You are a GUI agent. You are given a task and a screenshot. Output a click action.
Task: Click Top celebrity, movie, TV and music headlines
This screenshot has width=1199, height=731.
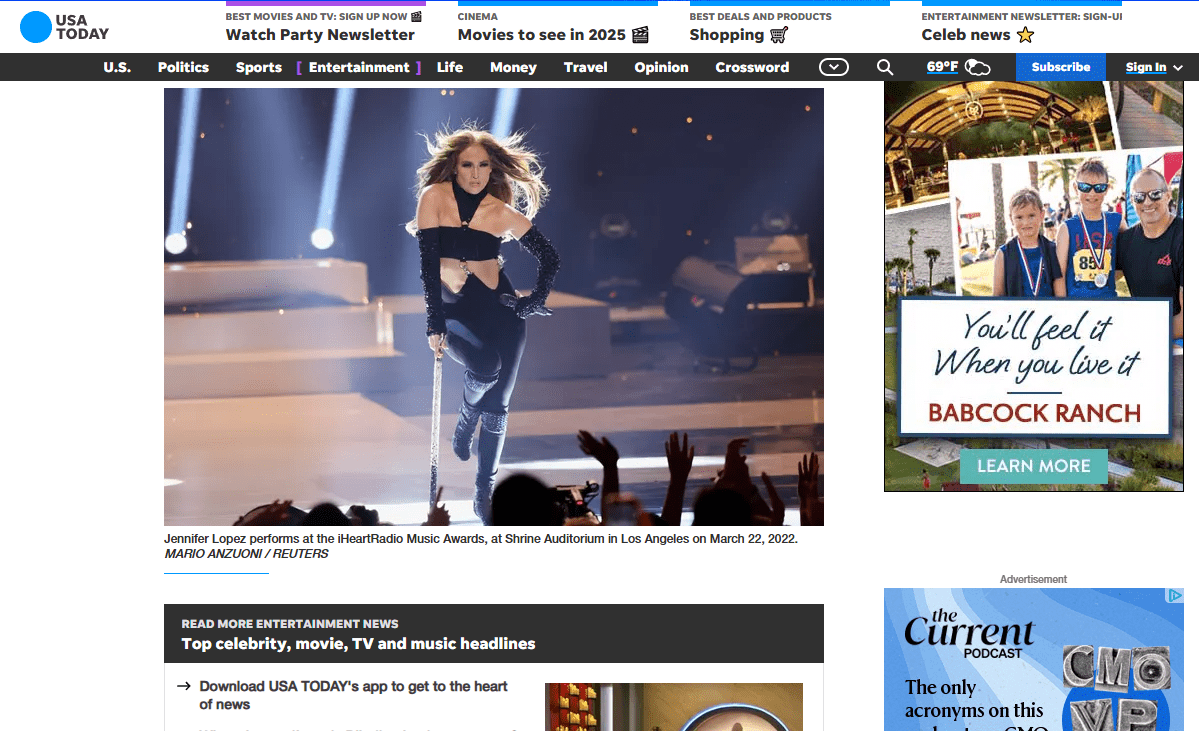click(358, 644)
